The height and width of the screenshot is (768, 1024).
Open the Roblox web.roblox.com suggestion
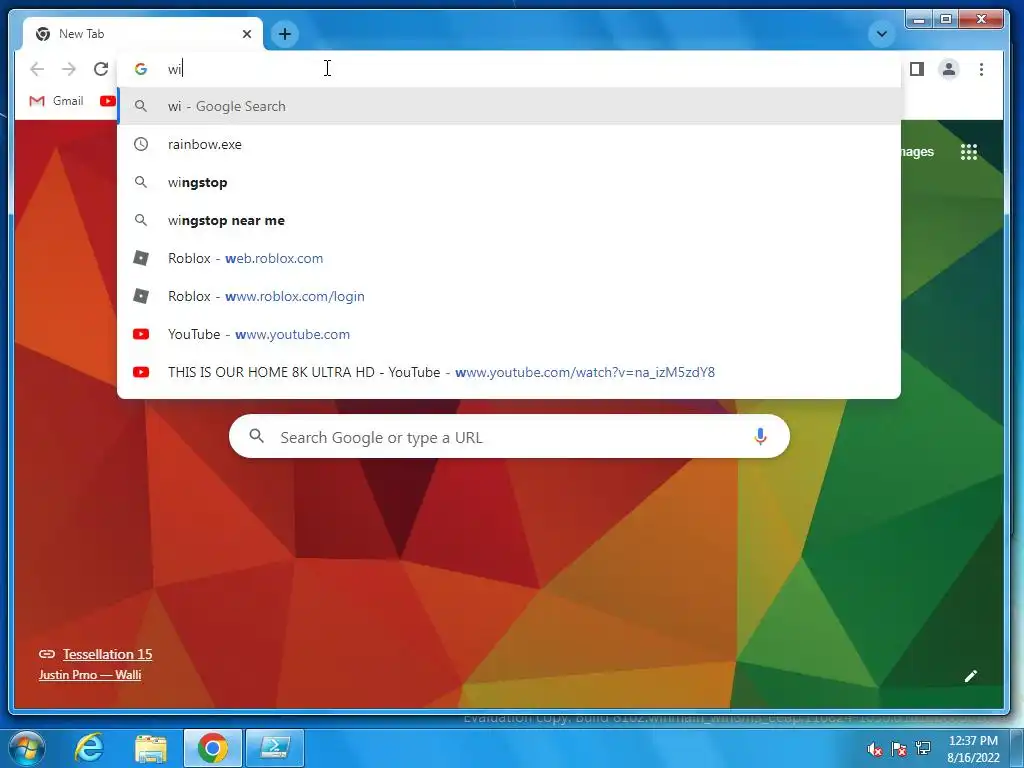[509, 258]
